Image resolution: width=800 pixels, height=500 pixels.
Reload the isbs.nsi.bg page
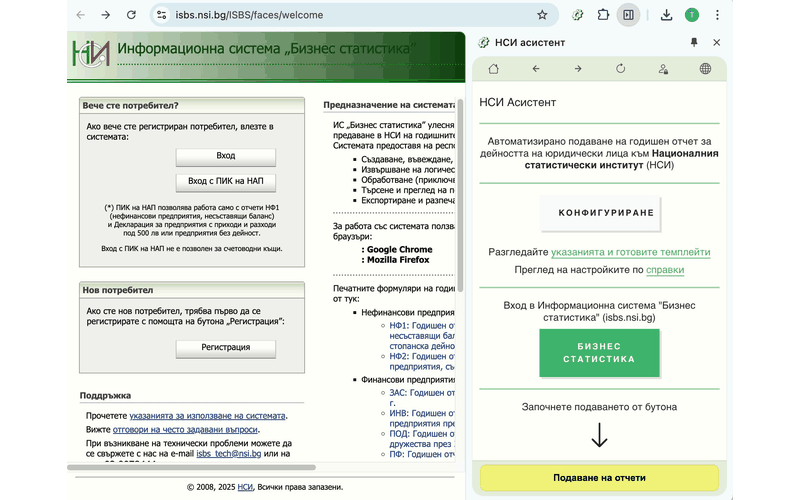(x=131, y=15)
